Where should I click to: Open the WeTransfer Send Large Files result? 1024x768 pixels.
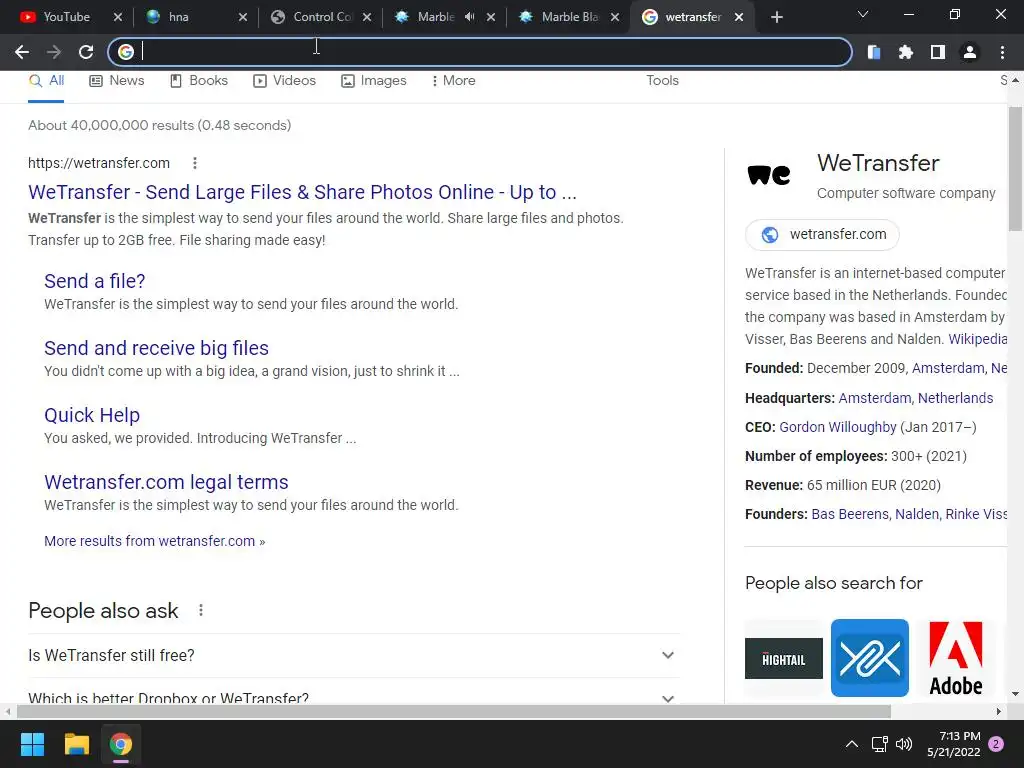tap(302, 192)
